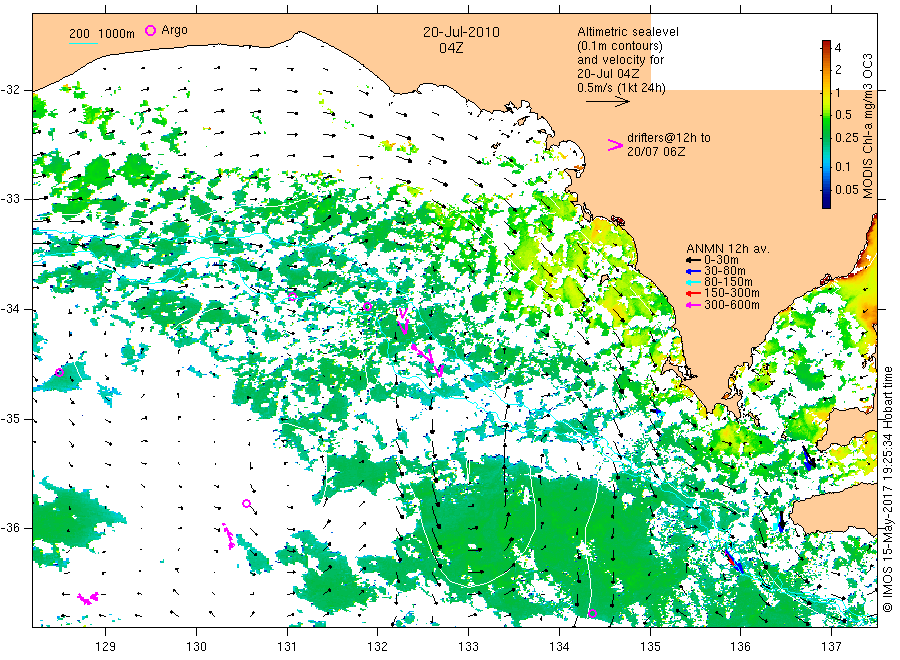Click the -32 latitude axis label

(x=10, y=90)
